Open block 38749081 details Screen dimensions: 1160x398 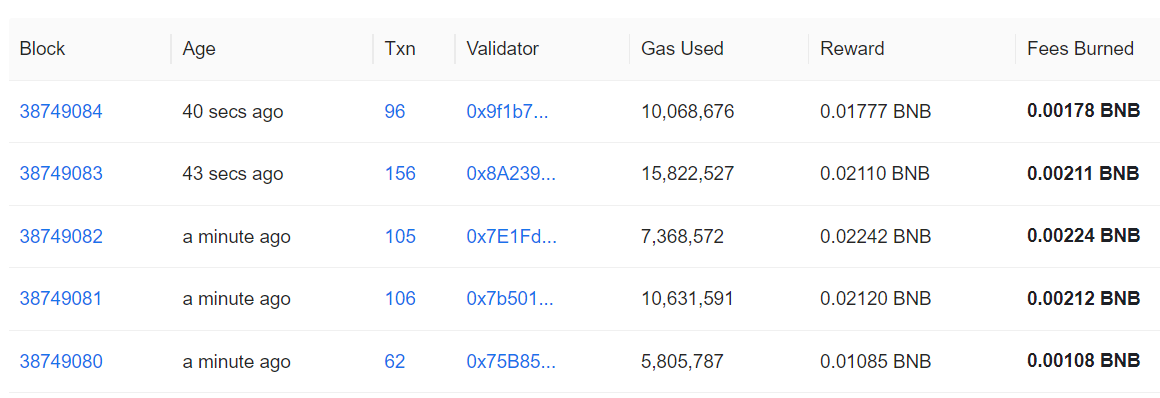61,299
